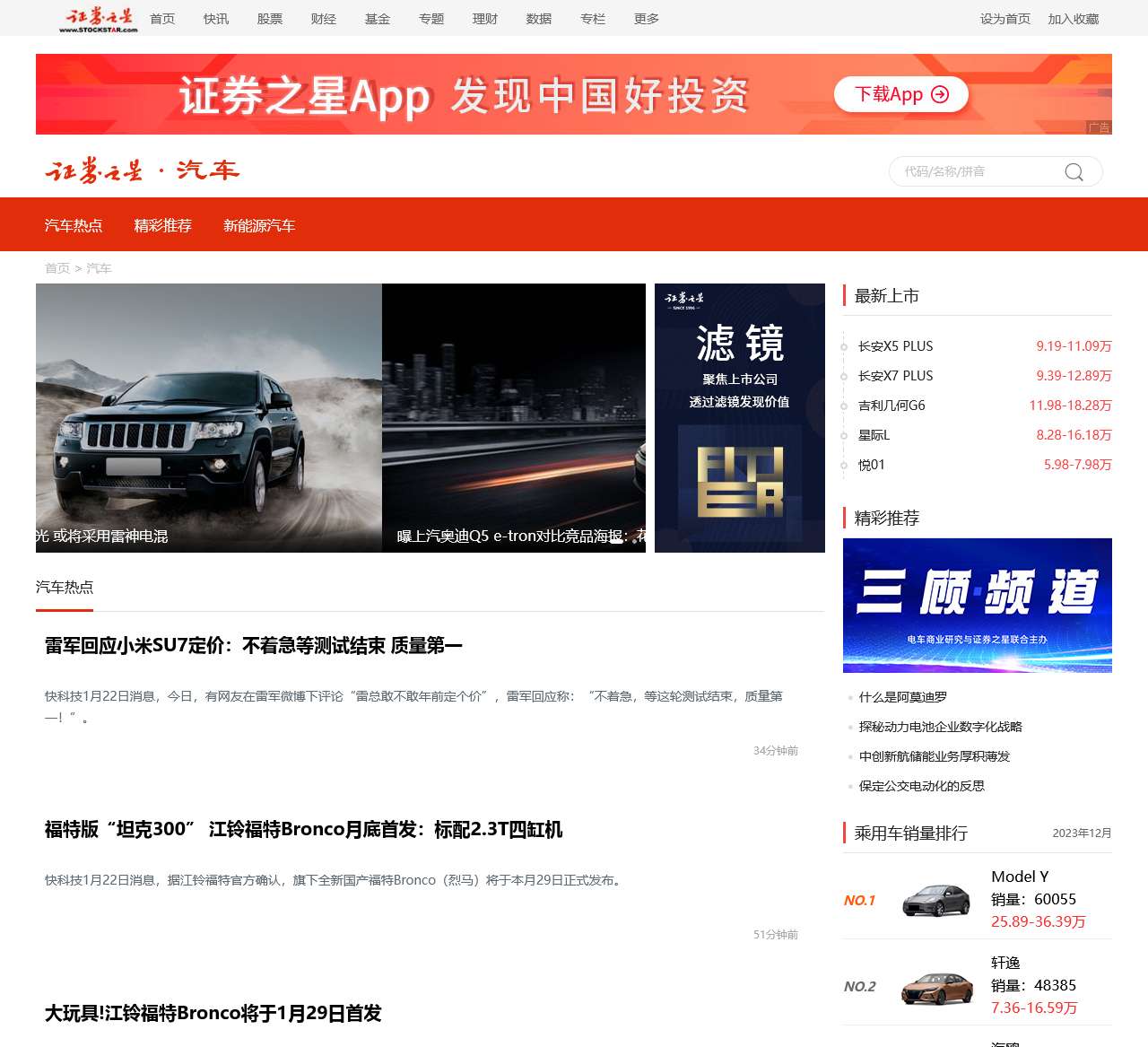Open 财经 in the top menu
Viewport: 1148px width, 1047px height.
coord(324,19)
